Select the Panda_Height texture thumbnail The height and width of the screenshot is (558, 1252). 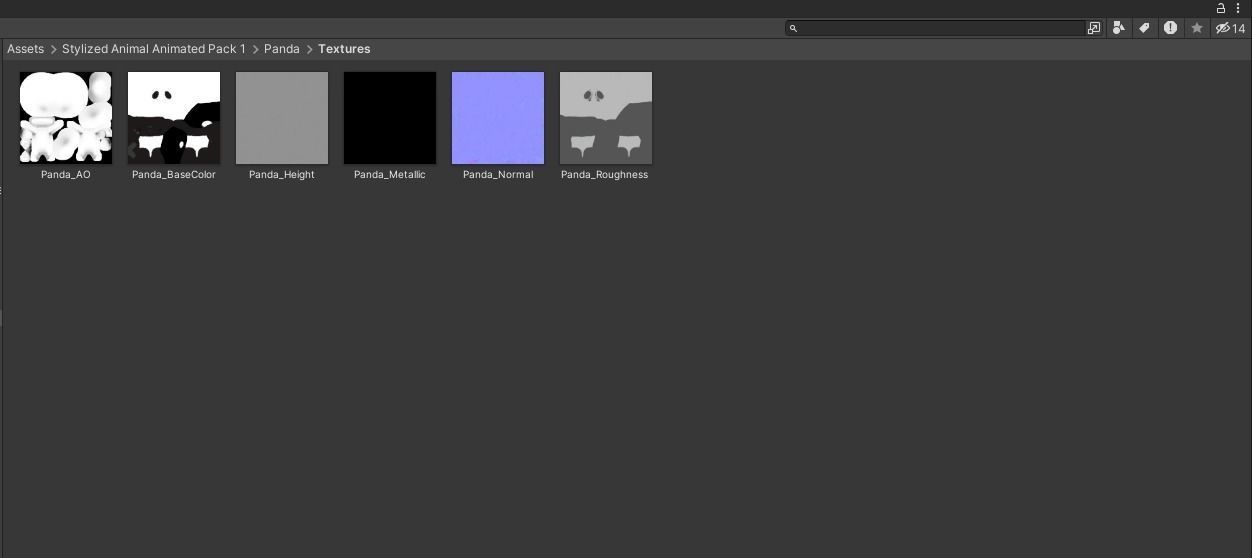[x=282, y=118]
